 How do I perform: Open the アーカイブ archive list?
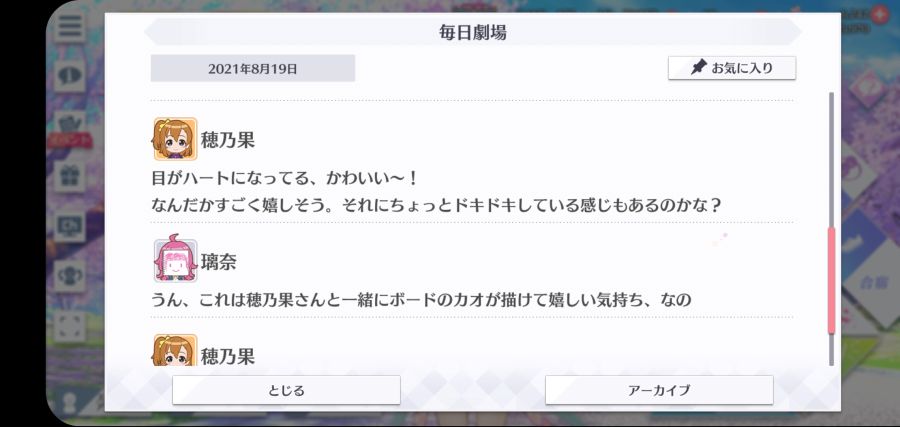[659, 390]
